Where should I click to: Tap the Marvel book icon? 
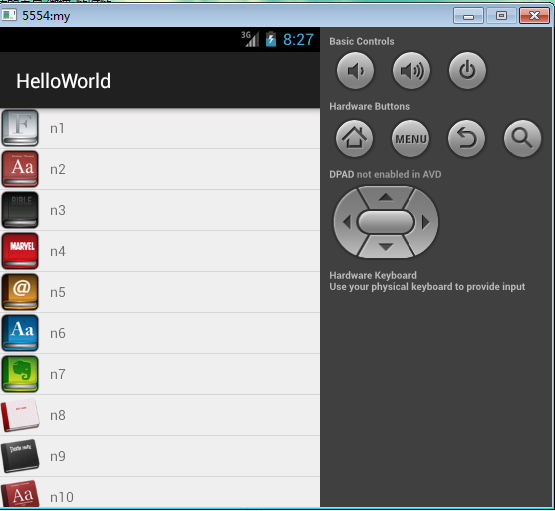20,251
